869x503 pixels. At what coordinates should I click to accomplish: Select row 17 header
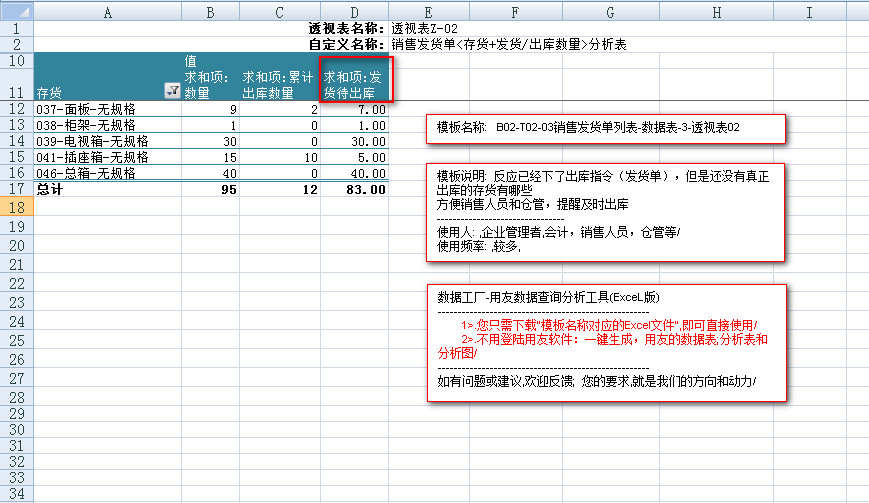coord(16,189)
